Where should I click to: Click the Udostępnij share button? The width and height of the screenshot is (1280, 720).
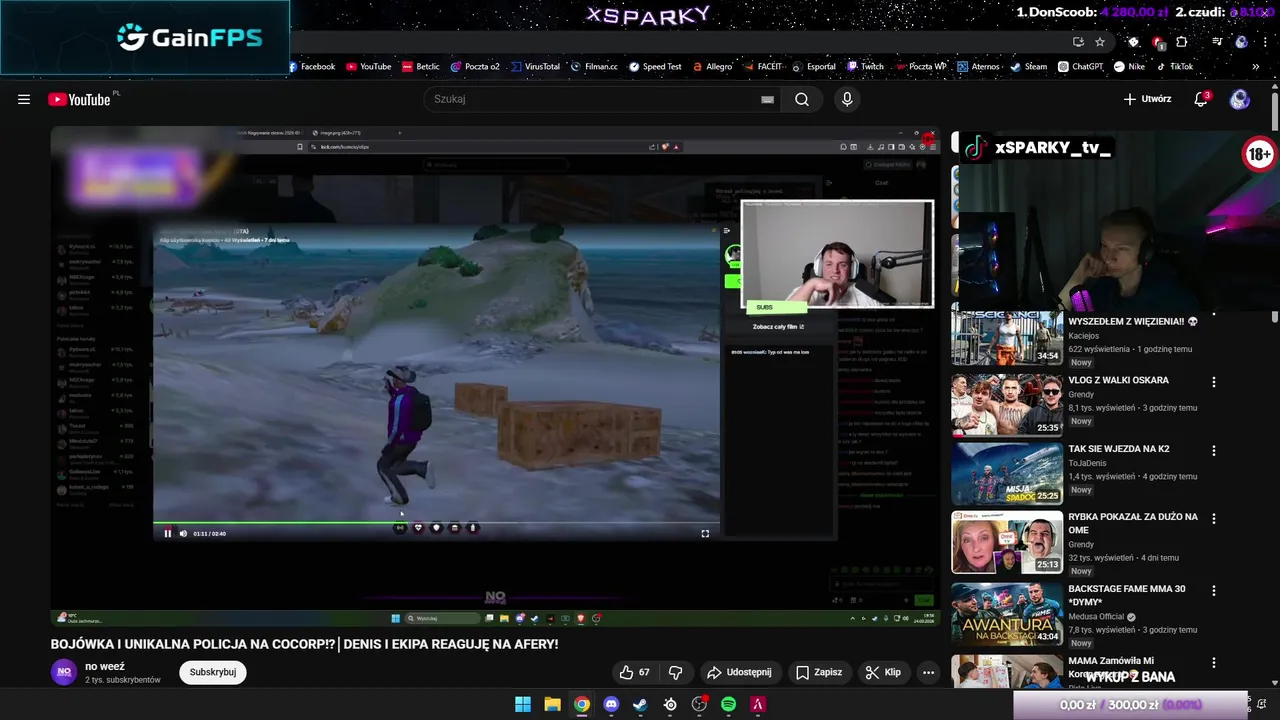[x=739, y=672]
